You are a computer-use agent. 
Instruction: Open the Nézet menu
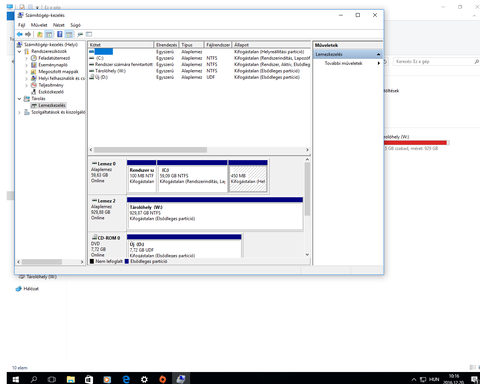59,25
